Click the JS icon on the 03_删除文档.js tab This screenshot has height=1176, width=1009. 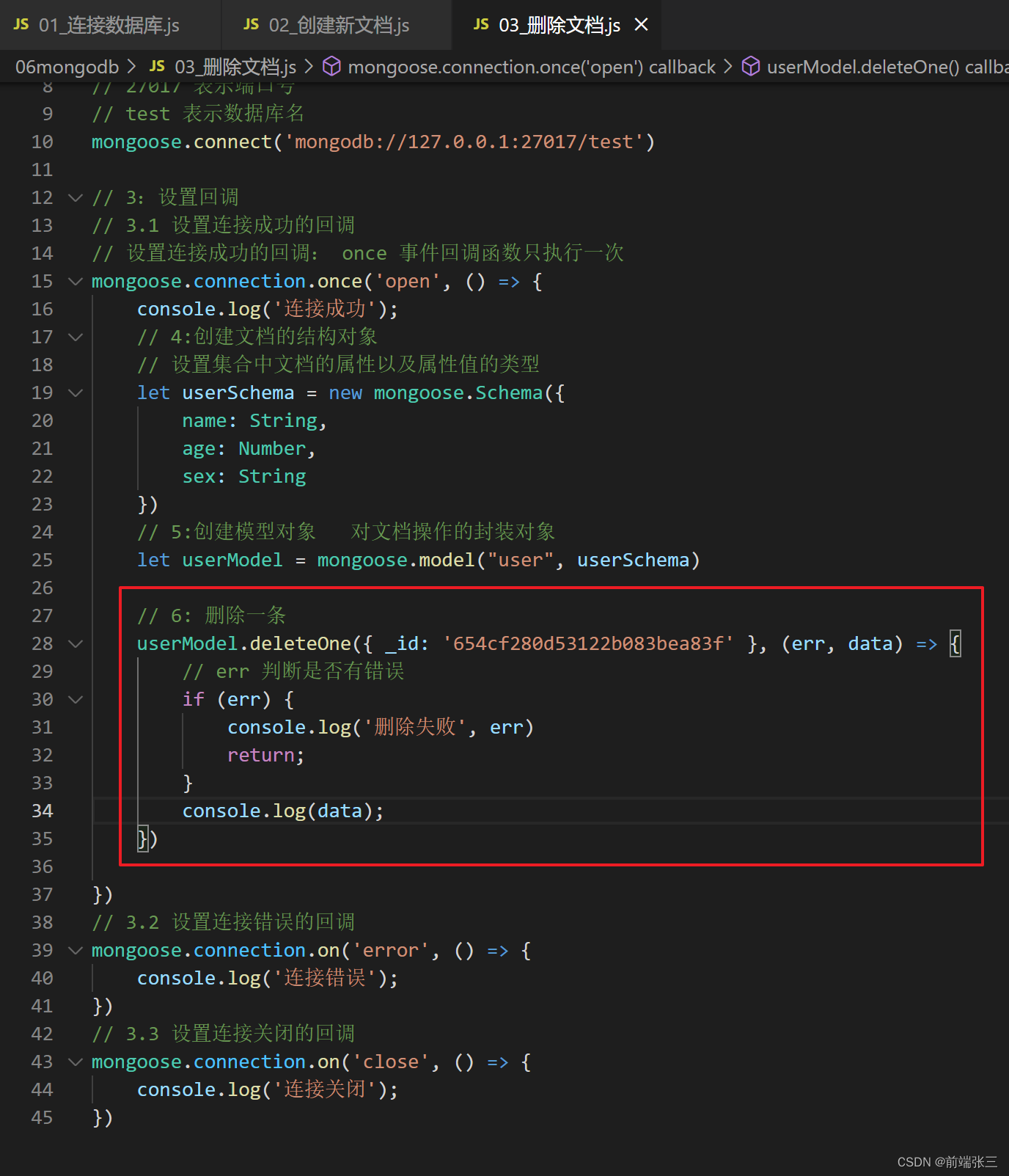pyautogui.click(x=481, y=25)
